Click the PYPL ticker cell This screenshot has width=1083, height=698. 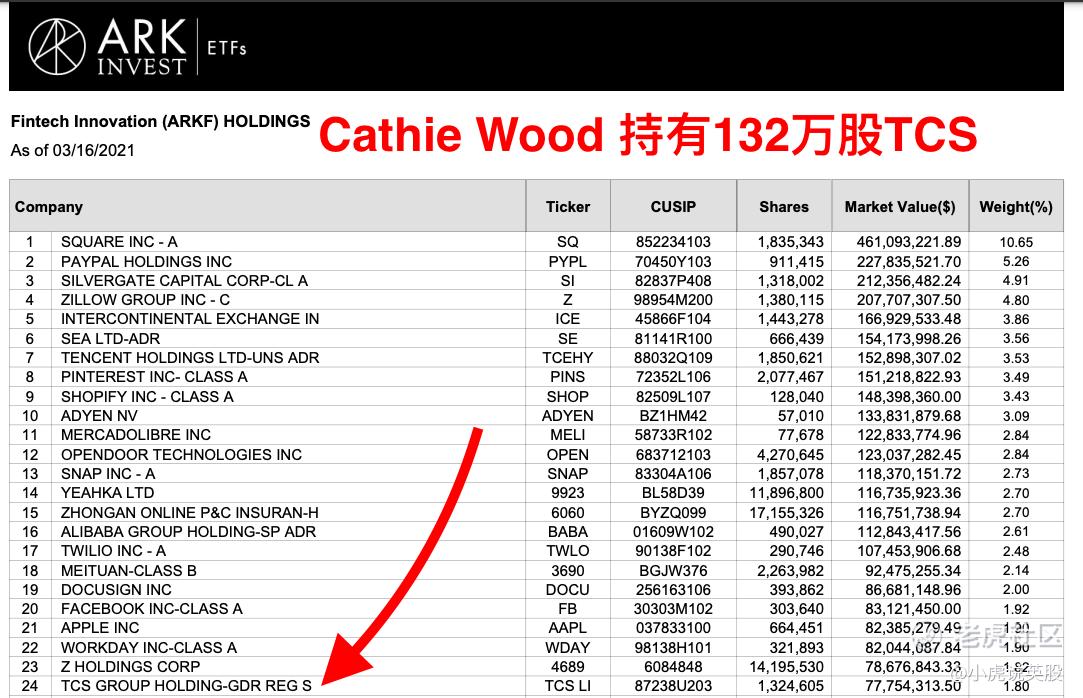[x=568, y=261]
